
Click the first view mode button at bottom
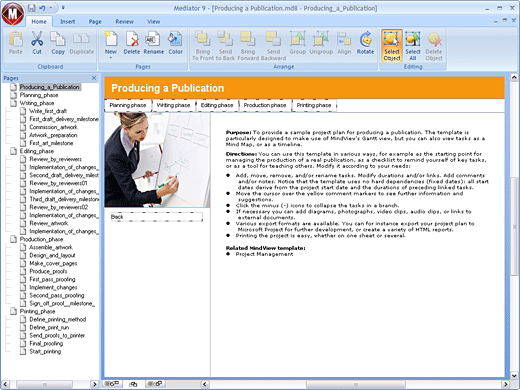pyautogui.click(x=112, y=384)
